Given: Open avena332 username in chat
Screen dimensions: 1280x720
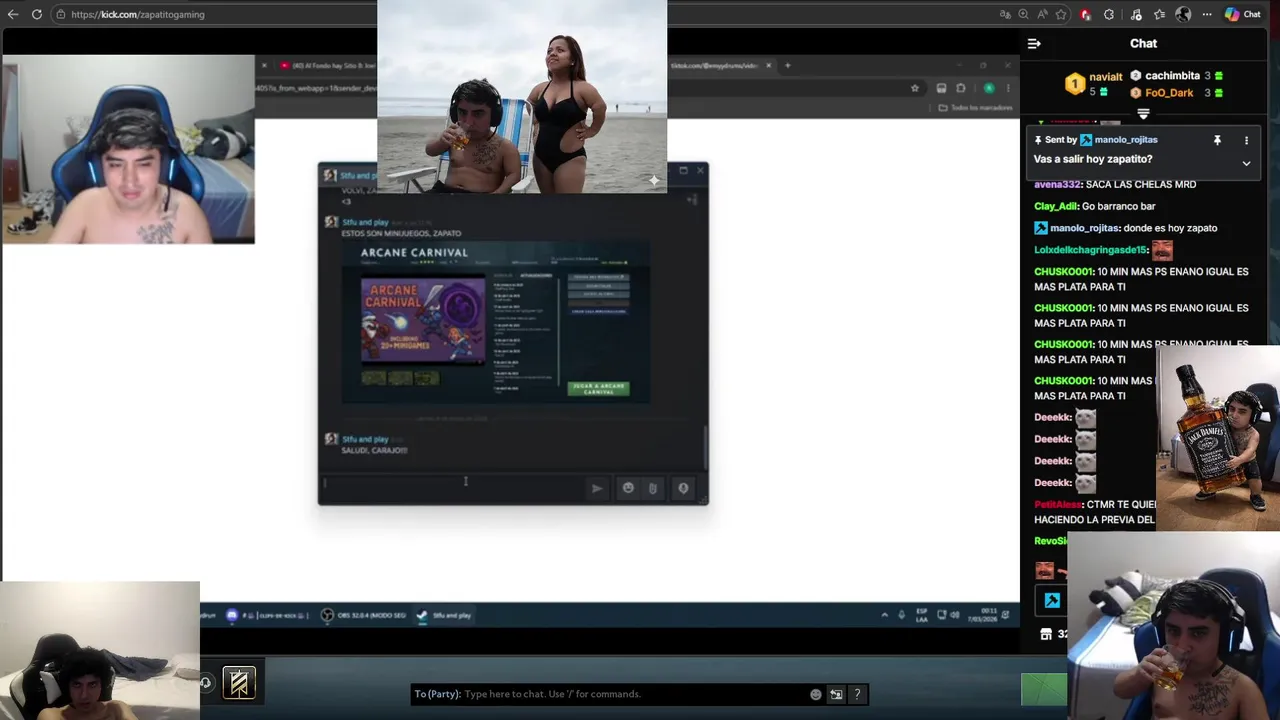Looking at the screenshot, I should point(1057,184).
